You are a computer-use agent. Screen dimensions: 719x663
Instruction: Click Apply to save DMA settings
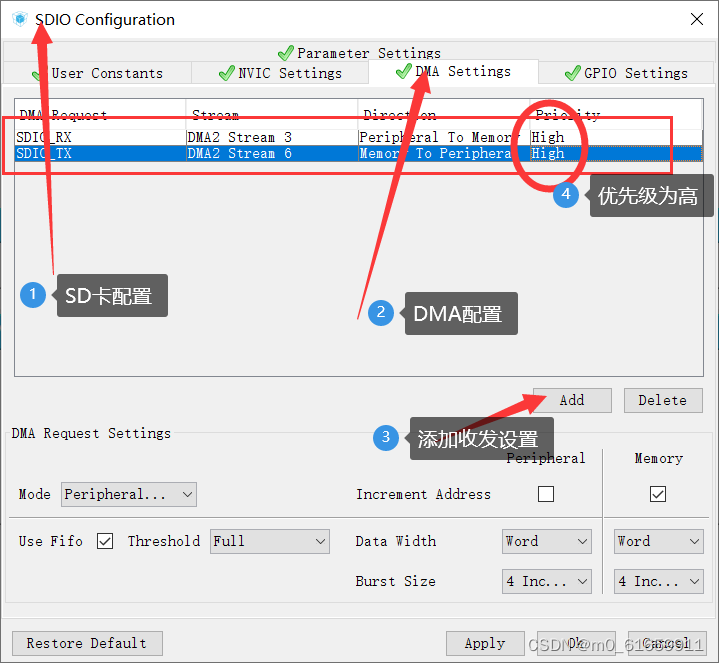485,643
